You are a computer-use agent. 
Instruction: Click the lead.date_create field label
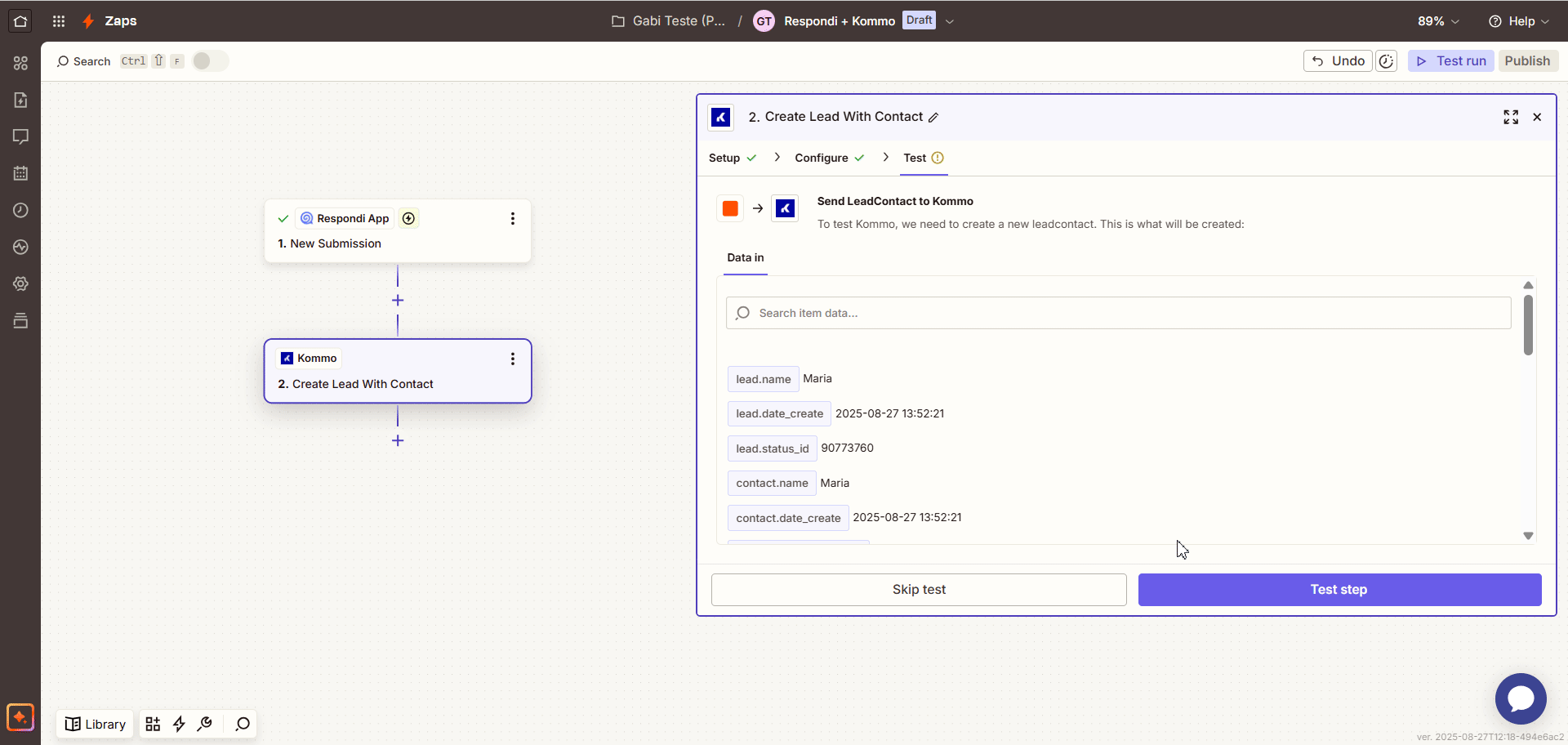click(779, 414)
